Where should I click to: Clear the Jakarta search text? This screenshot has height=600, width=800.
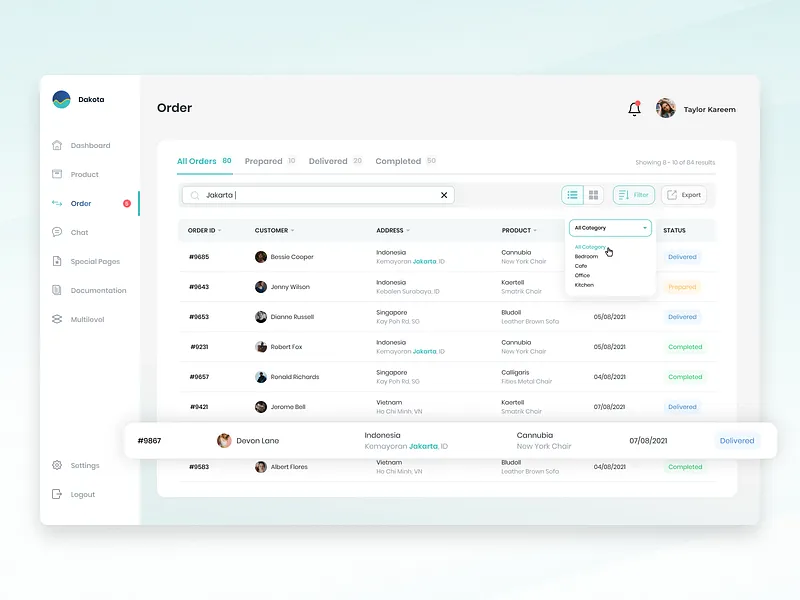(444, 195)
